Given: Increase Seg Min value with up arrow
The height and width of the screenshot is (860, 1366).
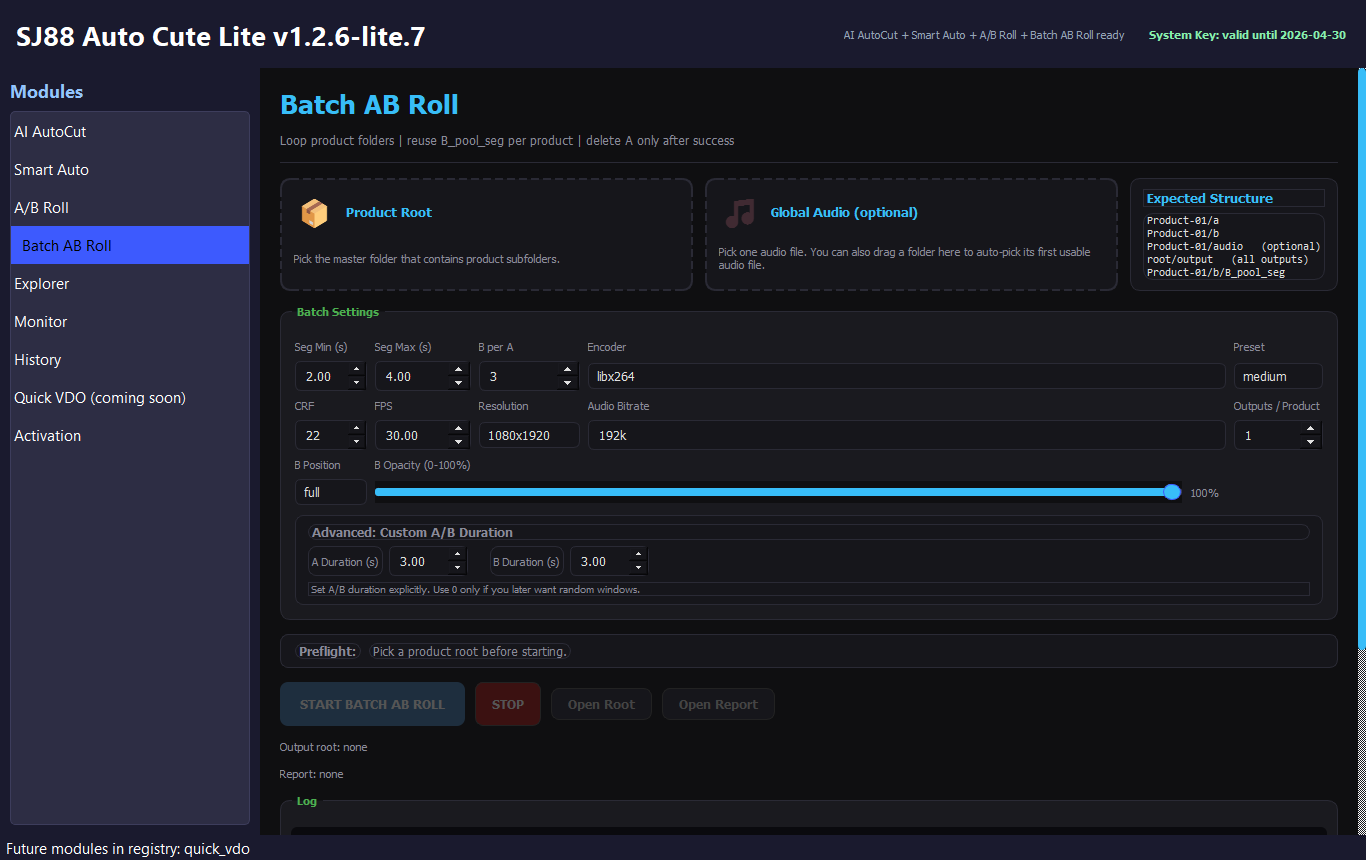Looking at the screenshot, I should (356, 370).
